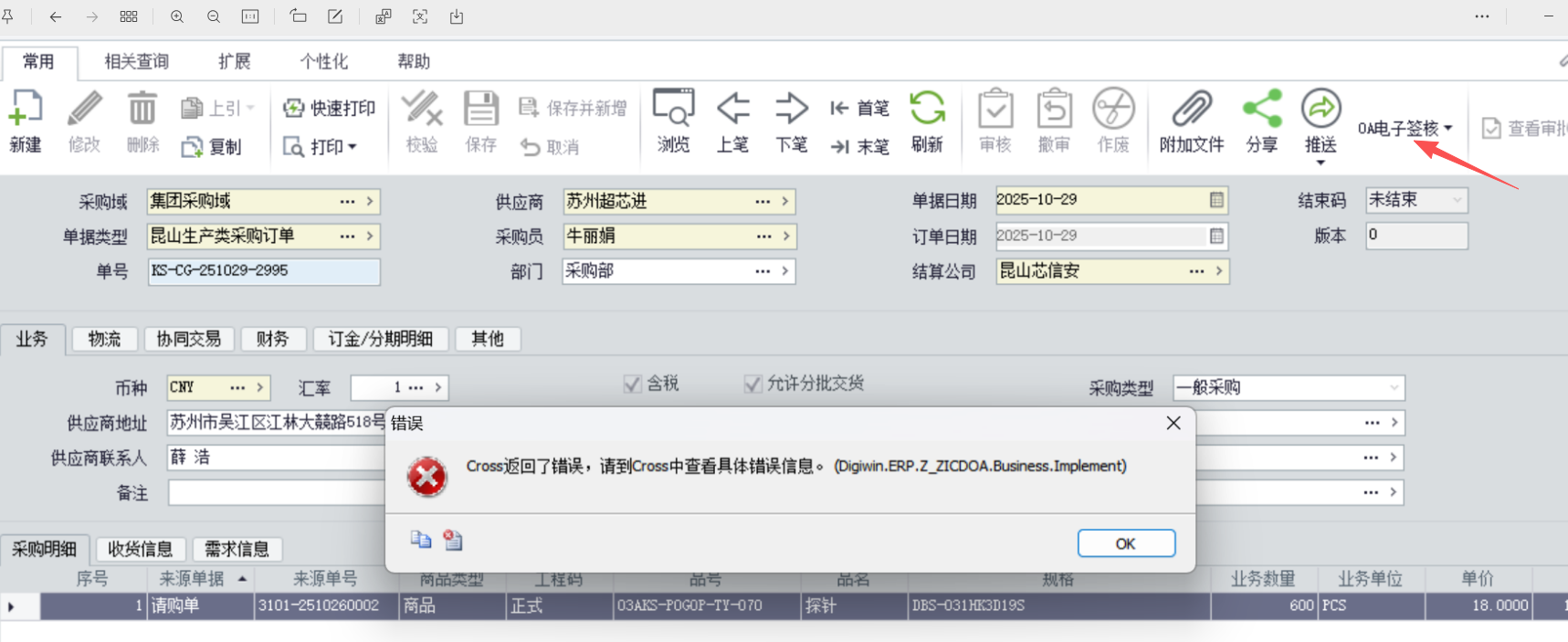Go to next record with 下笔
Image resolution: width=1568 pixels, height=642 pixels.
click(x=791, y=110)
